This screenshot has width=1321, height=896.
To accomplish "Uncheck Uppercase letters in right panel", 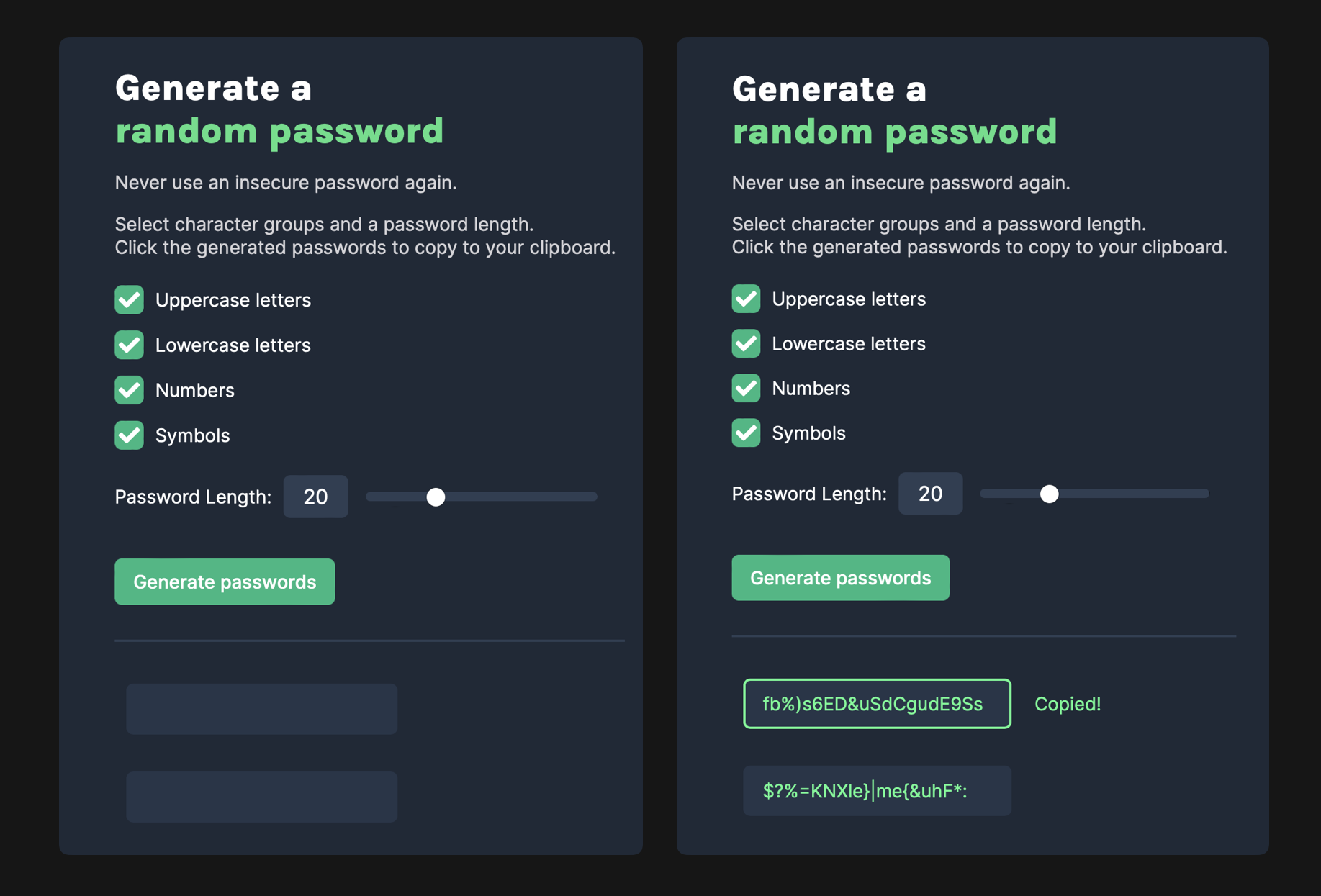I will pyautogui.click(x=746, y=299).
